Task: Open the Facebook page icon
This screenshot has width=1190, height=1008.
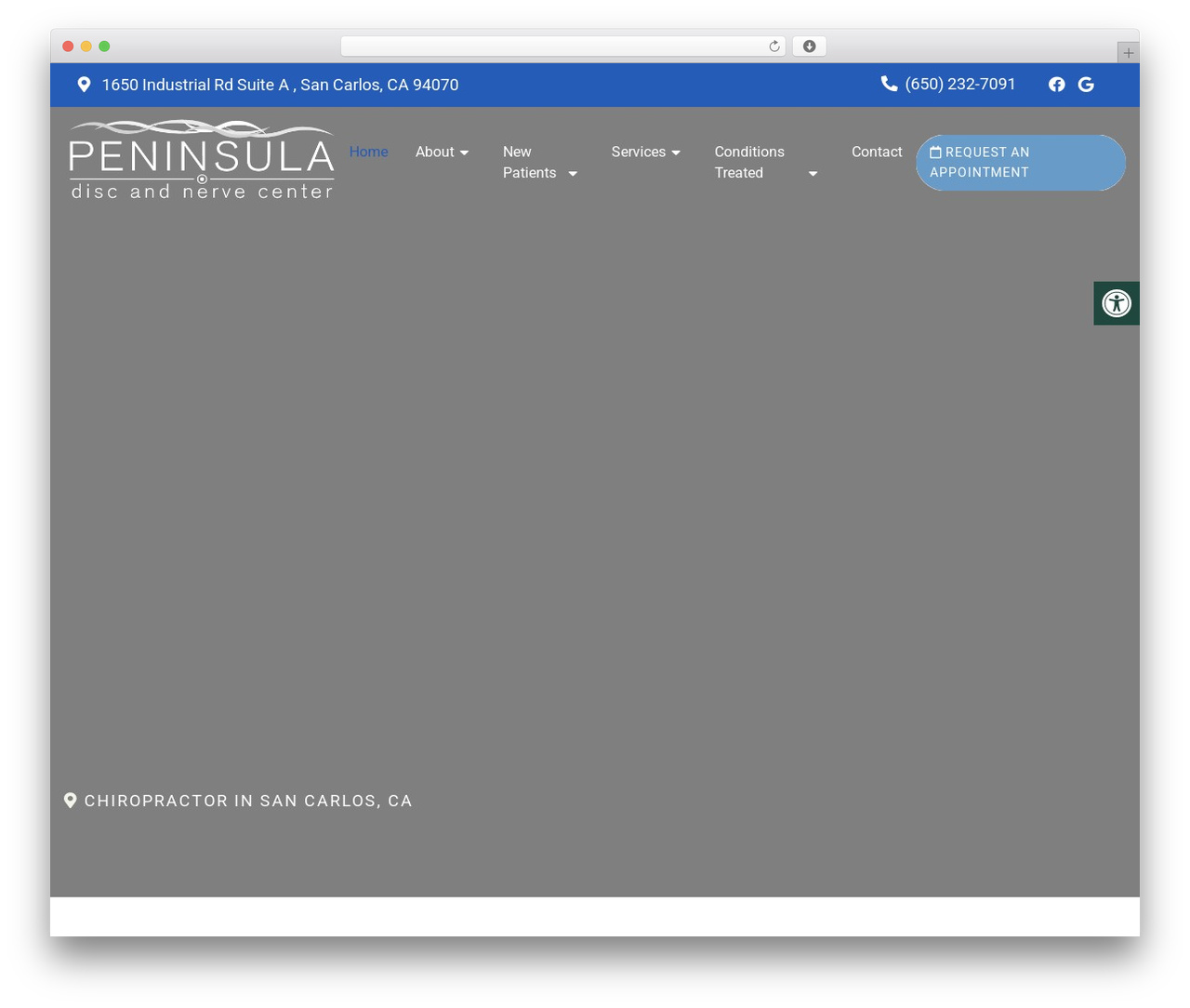Action: (1057, 85)
